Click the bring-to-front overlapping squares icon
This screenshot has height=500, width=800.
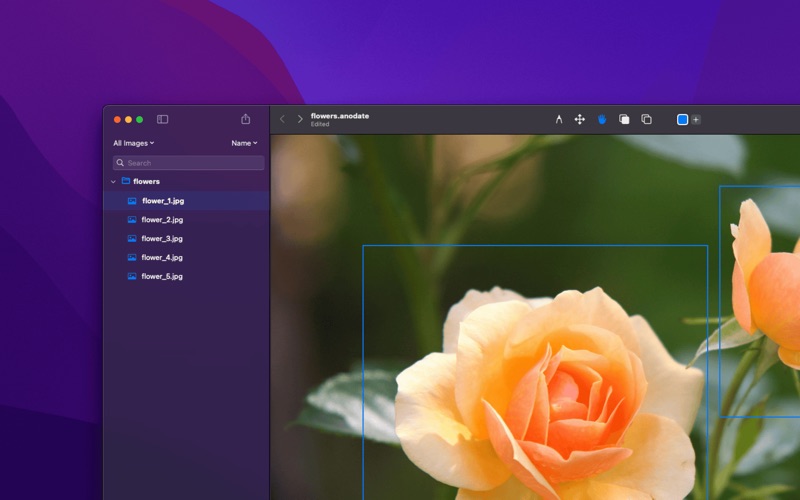tap(624, 119)
